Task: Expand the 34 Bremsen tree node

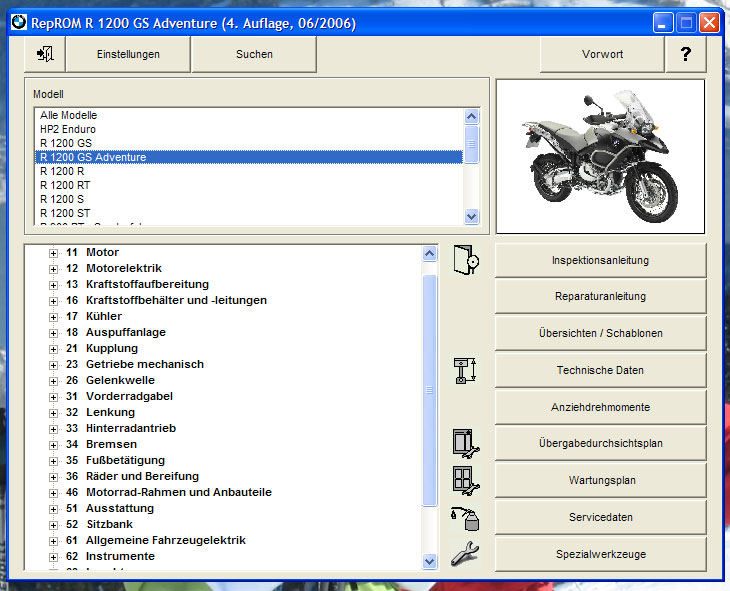Action: click(54, 445)
